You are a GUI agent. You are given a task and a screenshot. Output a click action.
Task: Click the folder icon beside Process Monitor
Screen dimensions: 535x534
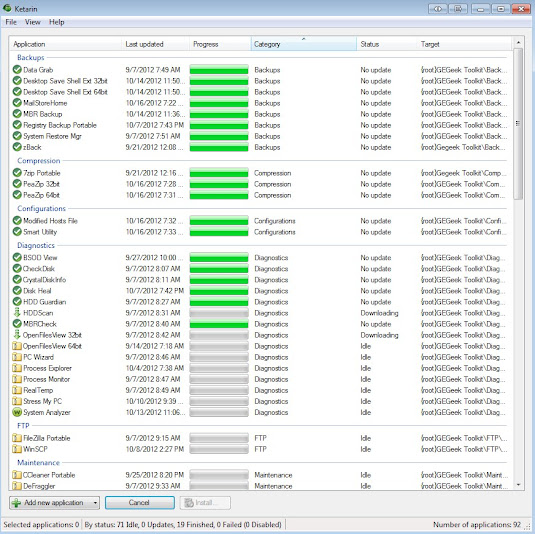17,379
